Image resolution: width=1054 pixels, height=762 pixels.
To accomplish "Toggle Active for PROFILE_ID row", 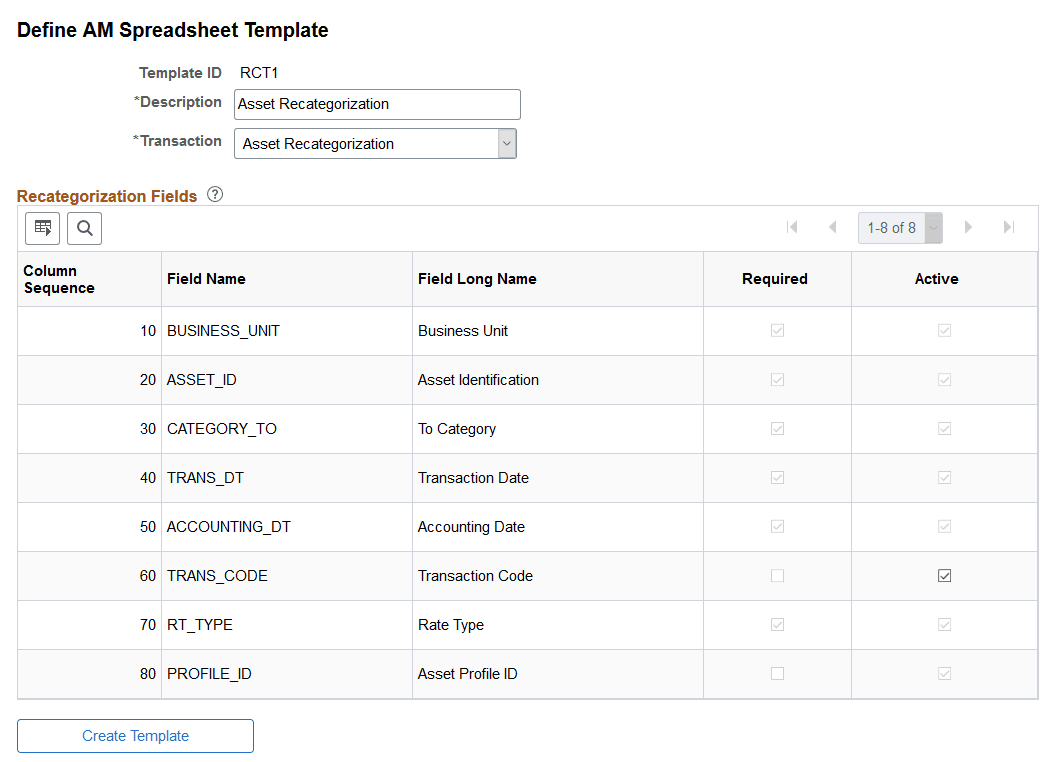I will click(x=944, y=673).
